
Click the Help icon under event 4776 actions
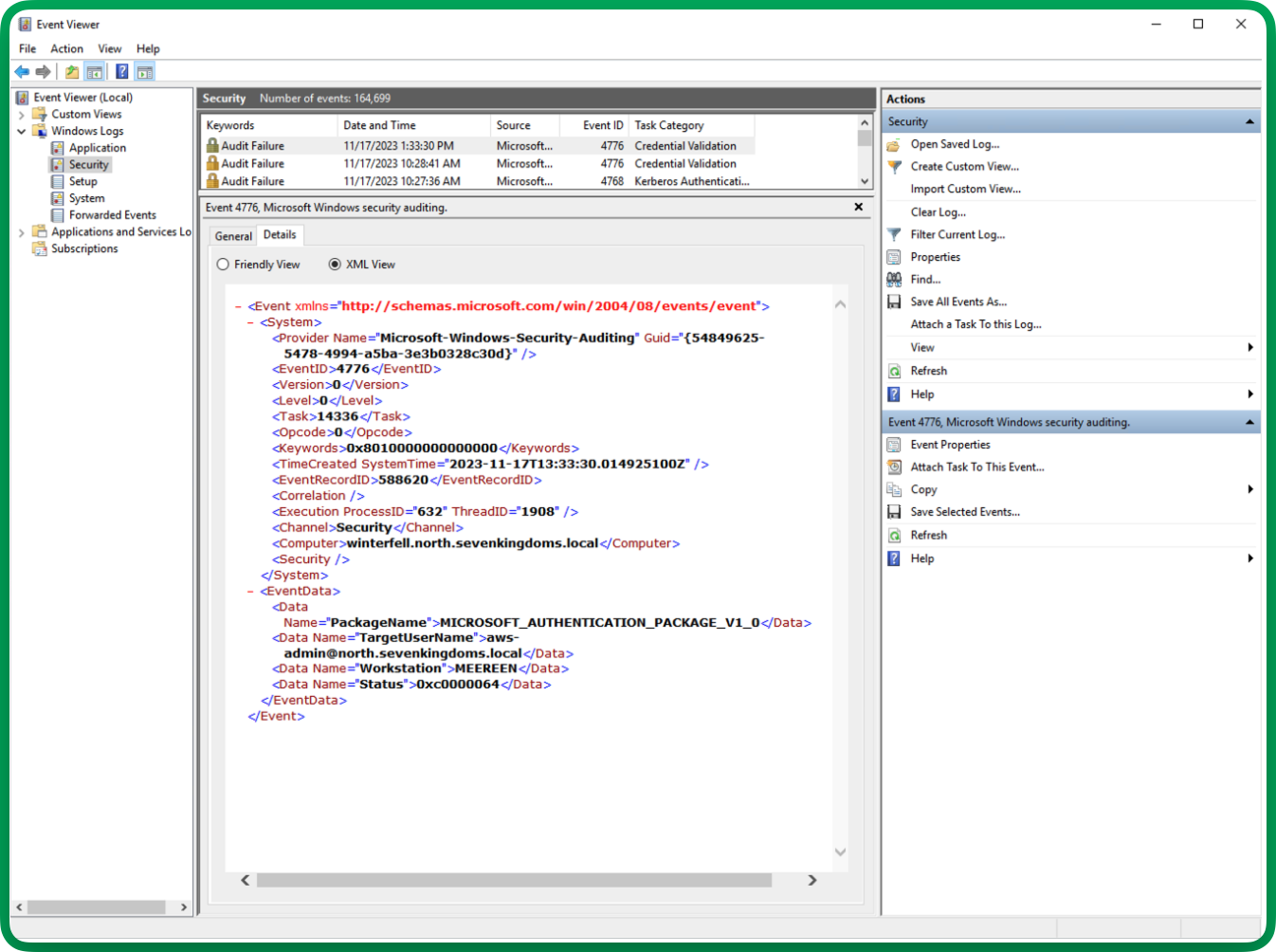click(x=894, y=558)
